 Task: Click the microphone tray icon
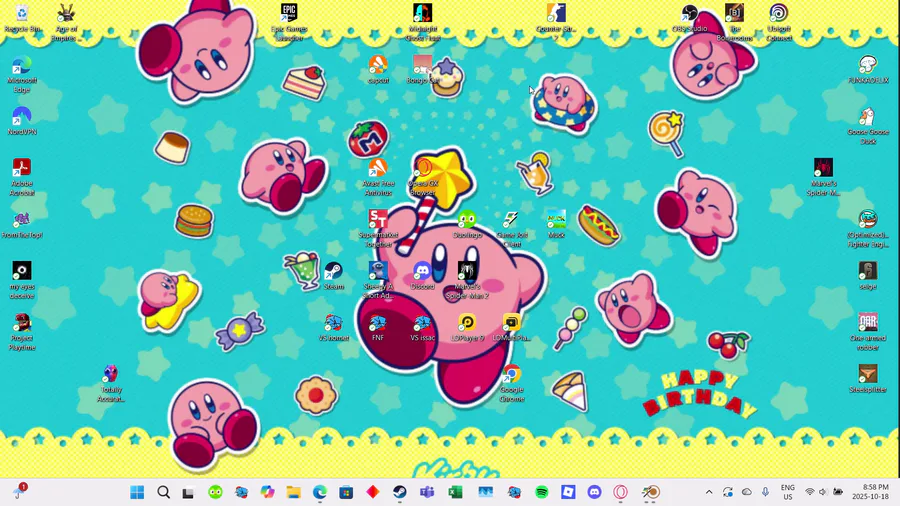pyautogui.click(x=765, y=492)
